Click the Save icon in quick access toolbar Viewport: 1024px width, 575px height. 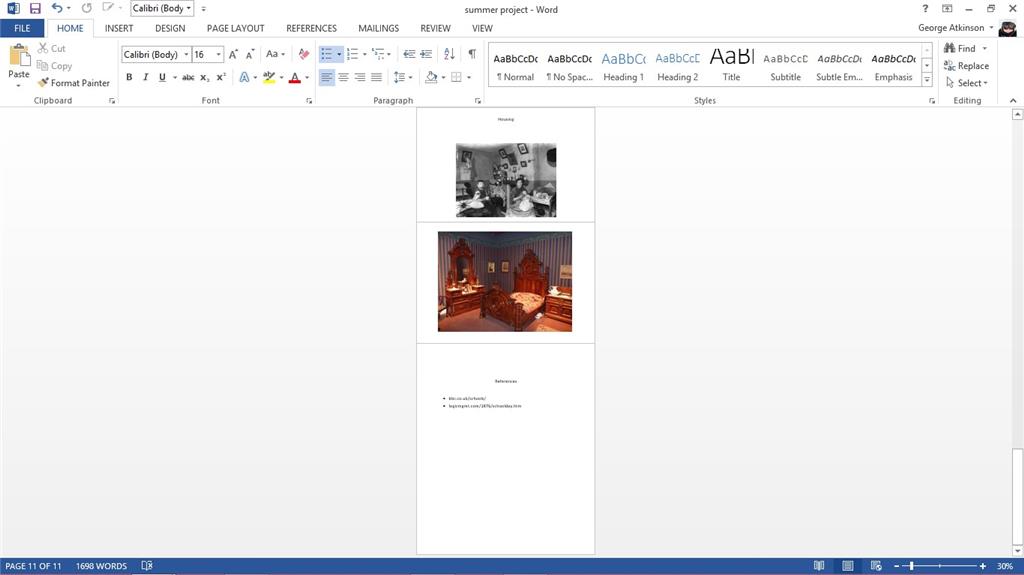(x=35, y=8)
